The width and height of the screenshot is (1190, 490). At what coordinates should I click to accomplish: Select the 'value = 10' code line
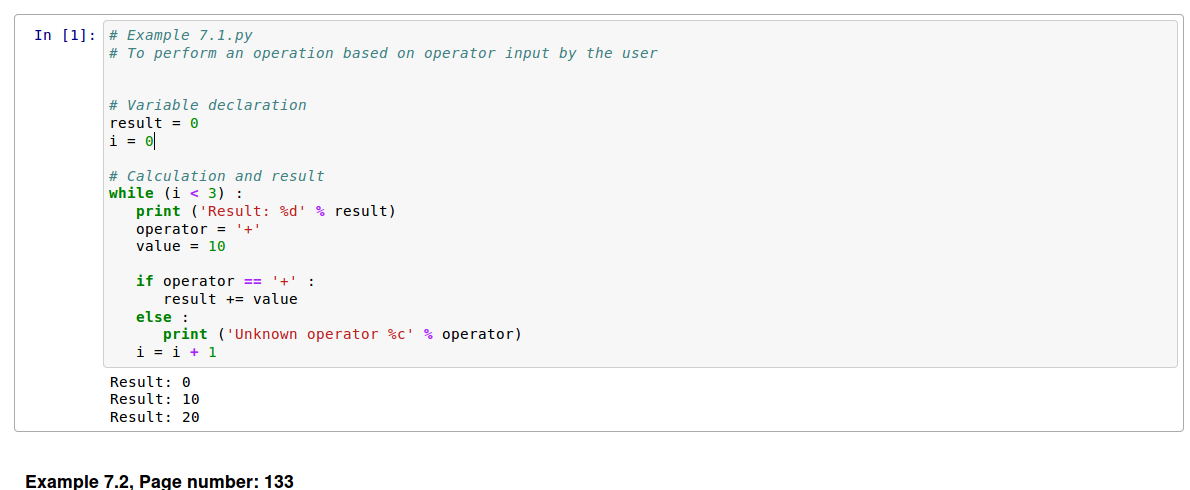[x=181, y=247]
